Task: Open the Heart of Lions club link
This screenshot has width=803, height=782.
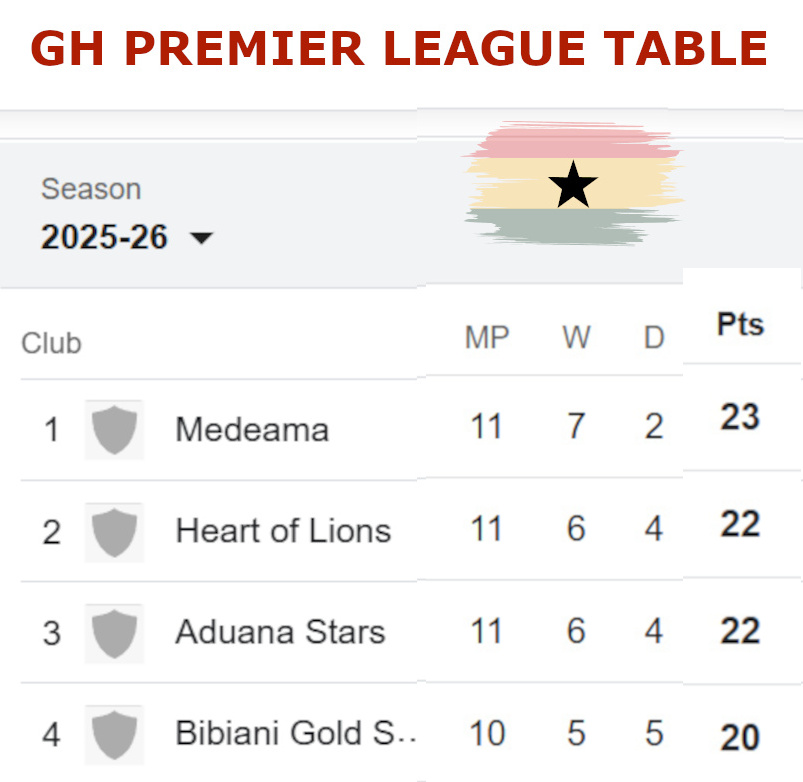Action: [x=283, y=530]
